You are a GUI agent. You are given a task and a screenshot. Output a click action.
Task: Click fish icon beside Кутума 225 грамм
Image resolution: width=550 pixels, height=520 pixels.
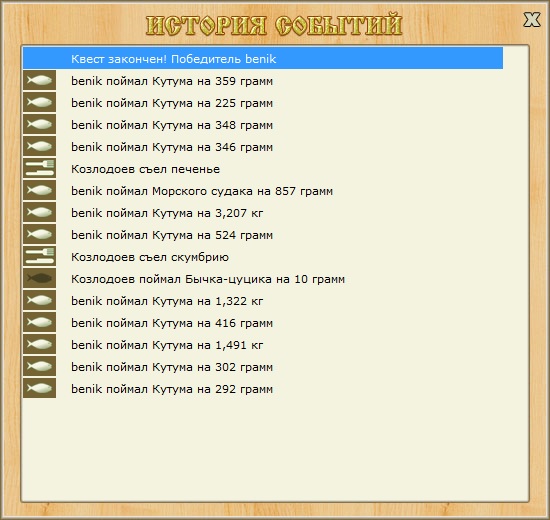tap(39, 102)
